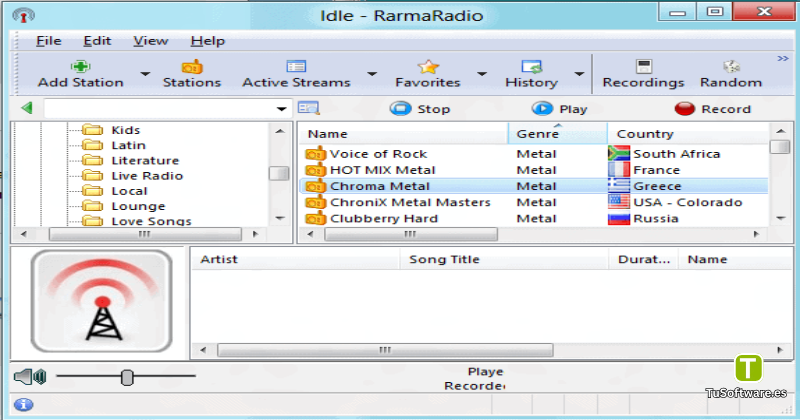The height and width of the screenshot is (420, 800).
Task: Sort stations by the Genre column header
Action: coord(558,134)
